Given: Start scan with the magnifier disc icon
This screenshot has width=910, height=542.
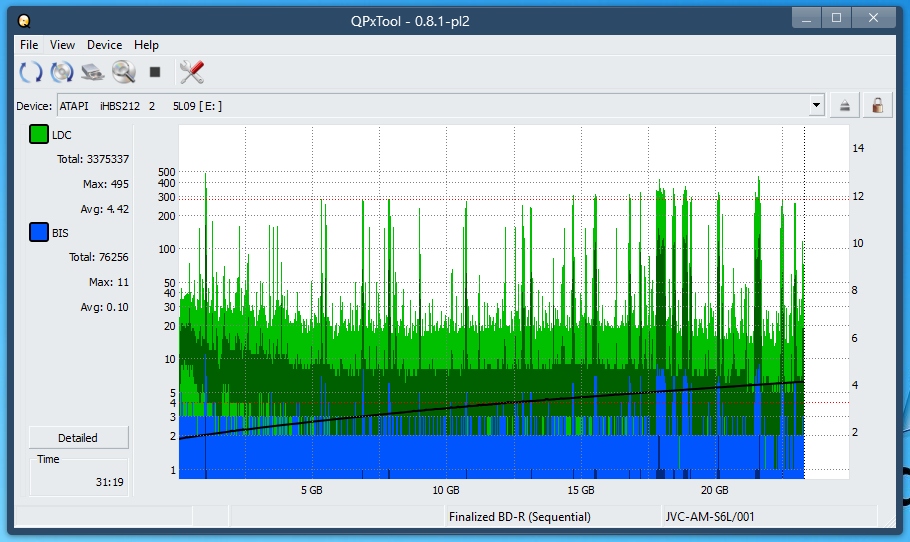Looking at the screenshot, I should (123, 72).
